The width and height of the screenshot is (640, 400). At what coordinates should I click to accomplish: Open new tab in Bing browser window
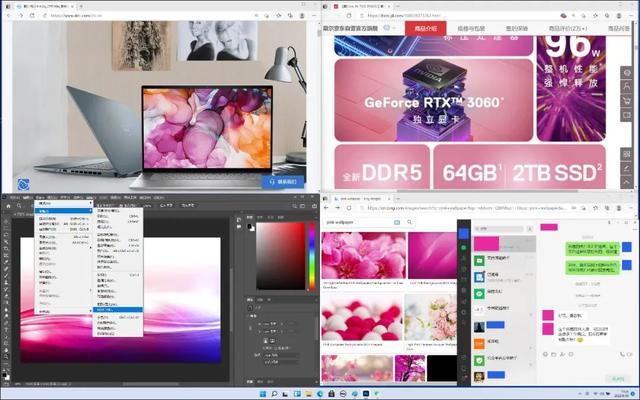(398, 198)
